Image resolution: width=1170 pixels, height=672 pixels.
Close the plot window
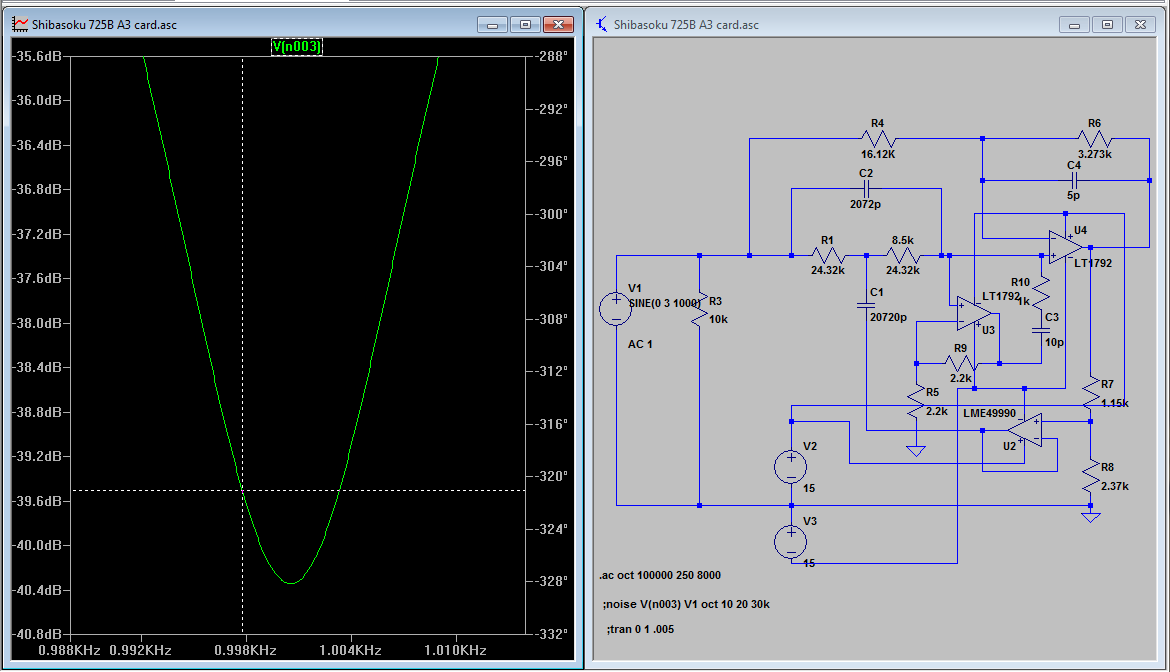click(558, 25)
